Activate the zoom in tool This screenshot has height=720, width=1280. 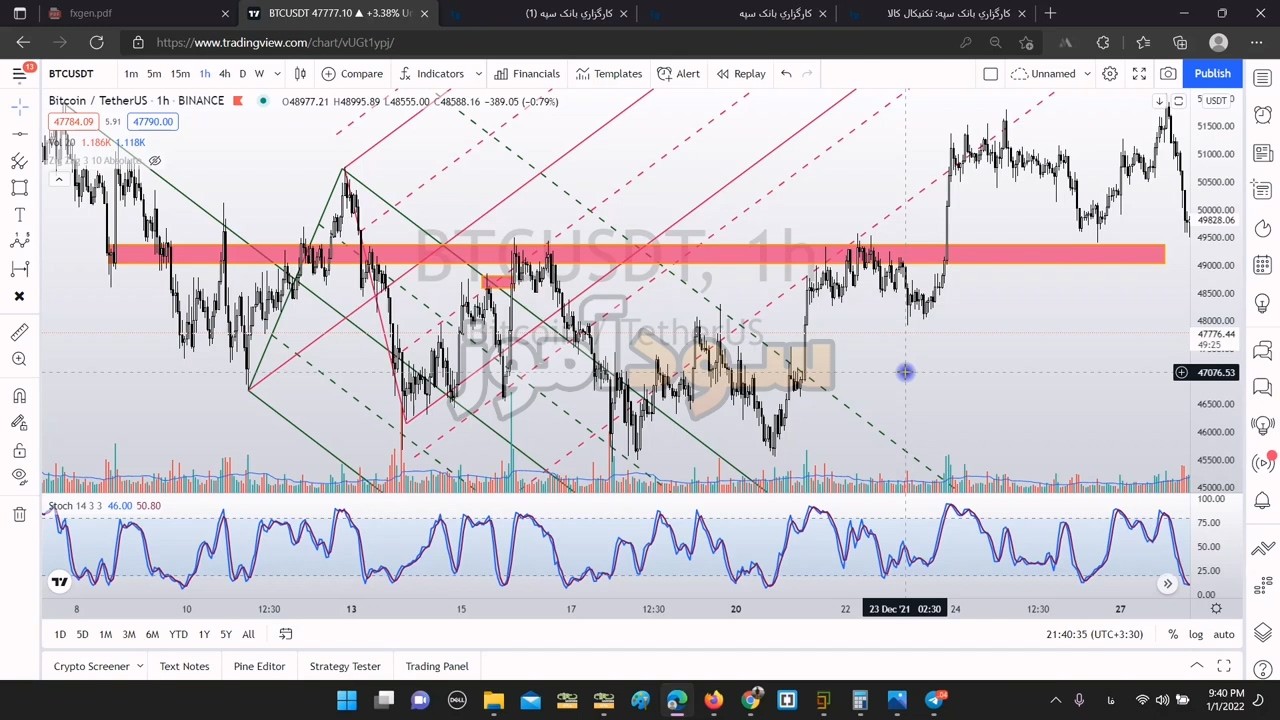pos(19,359)
